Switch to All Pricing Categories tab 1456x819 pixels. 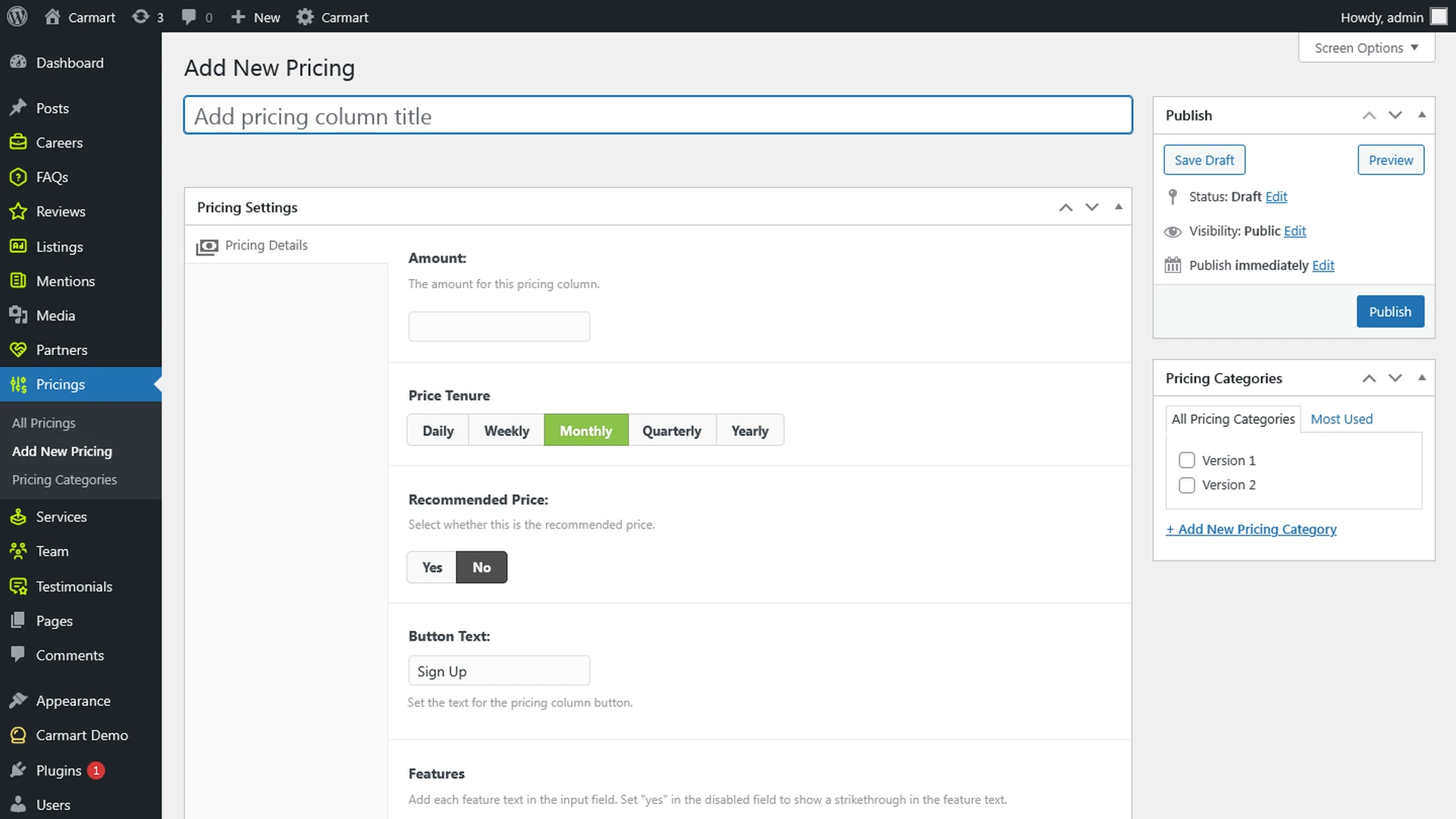point(1233,419)
